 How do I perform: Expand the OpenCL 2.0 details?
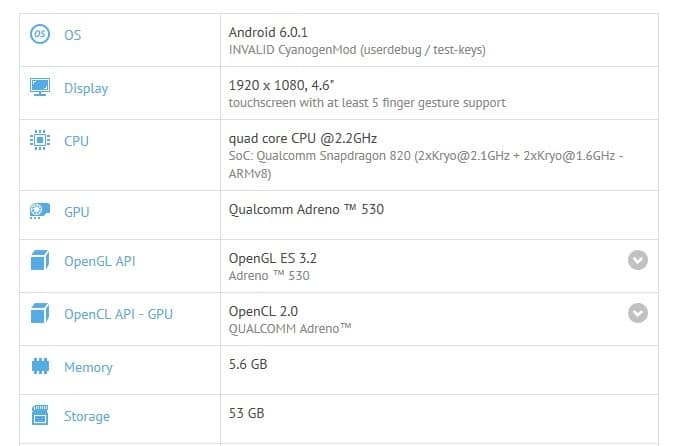coord(638,313)
